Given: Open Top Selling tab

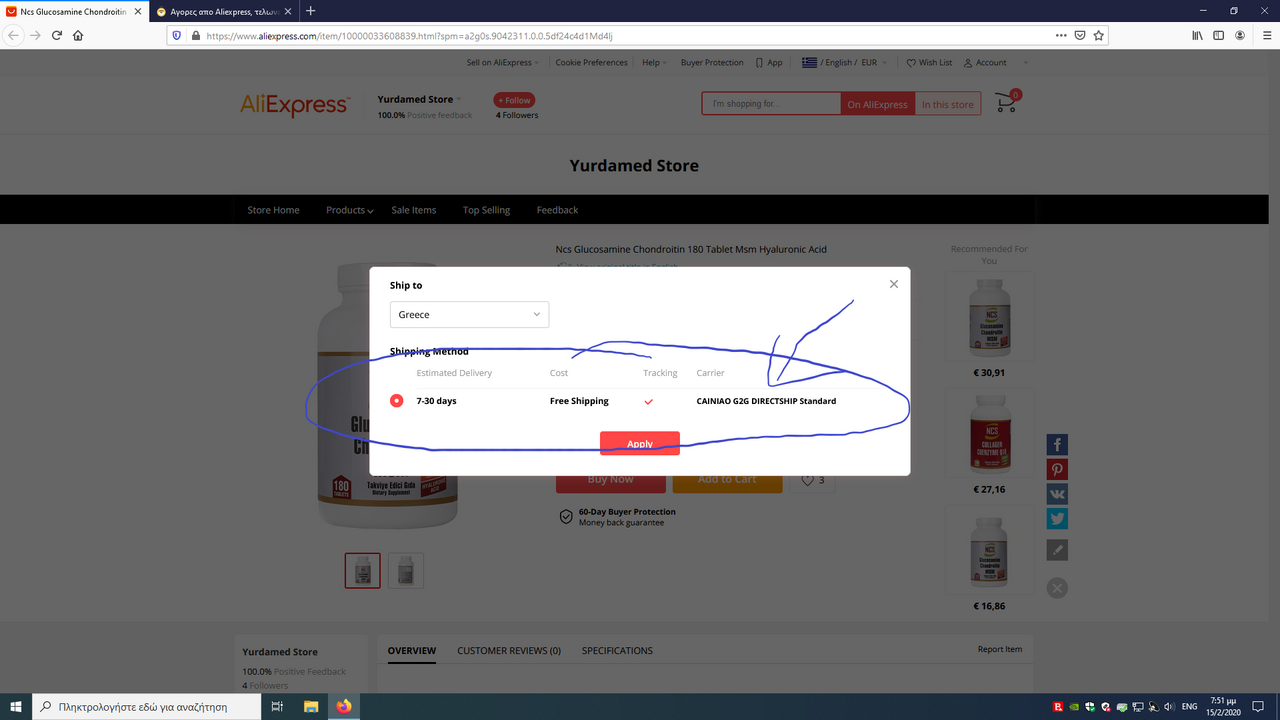Looking at the screenshot, I should tap(486, 210).
